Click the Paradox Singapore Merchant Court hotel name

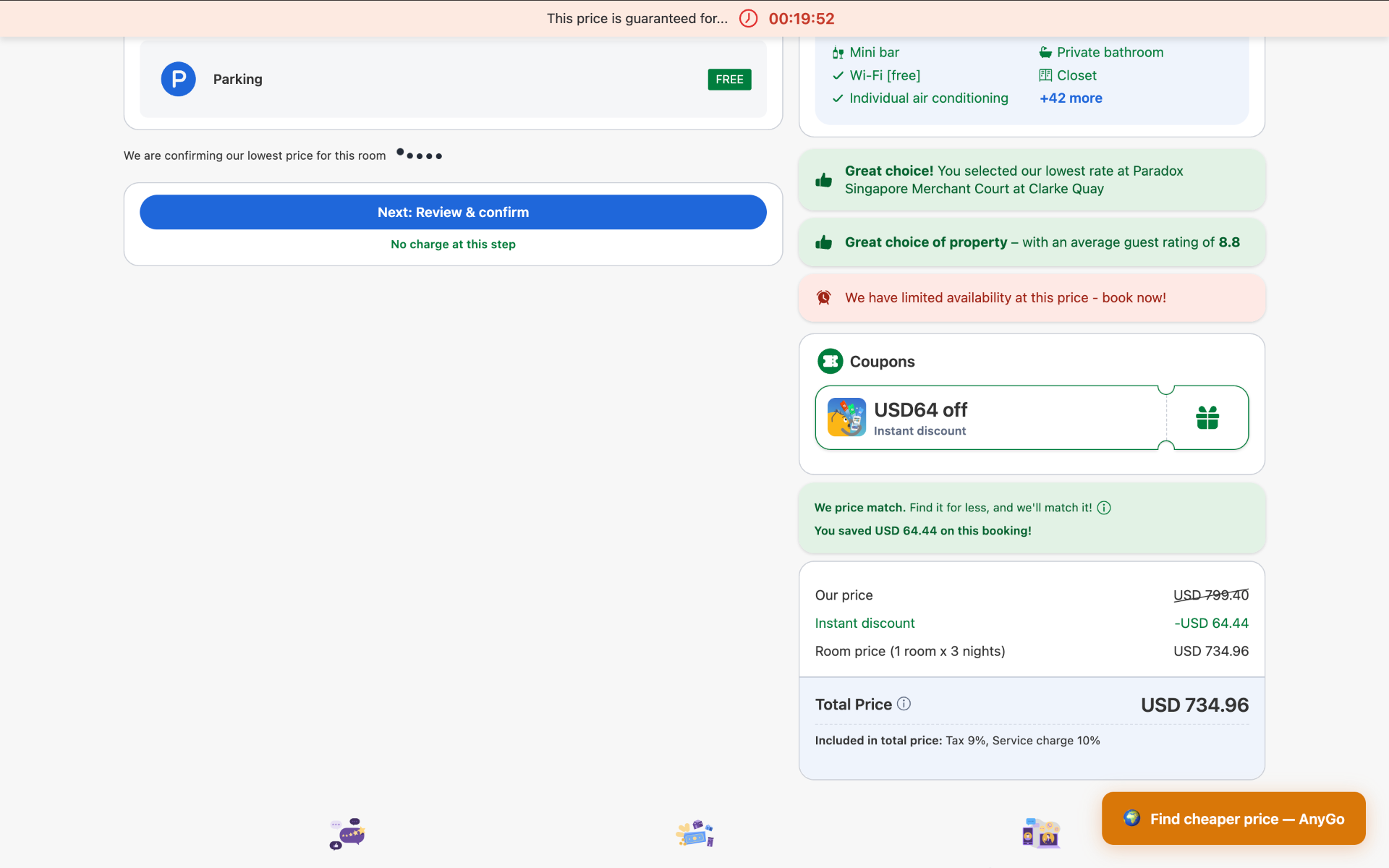1014,180
